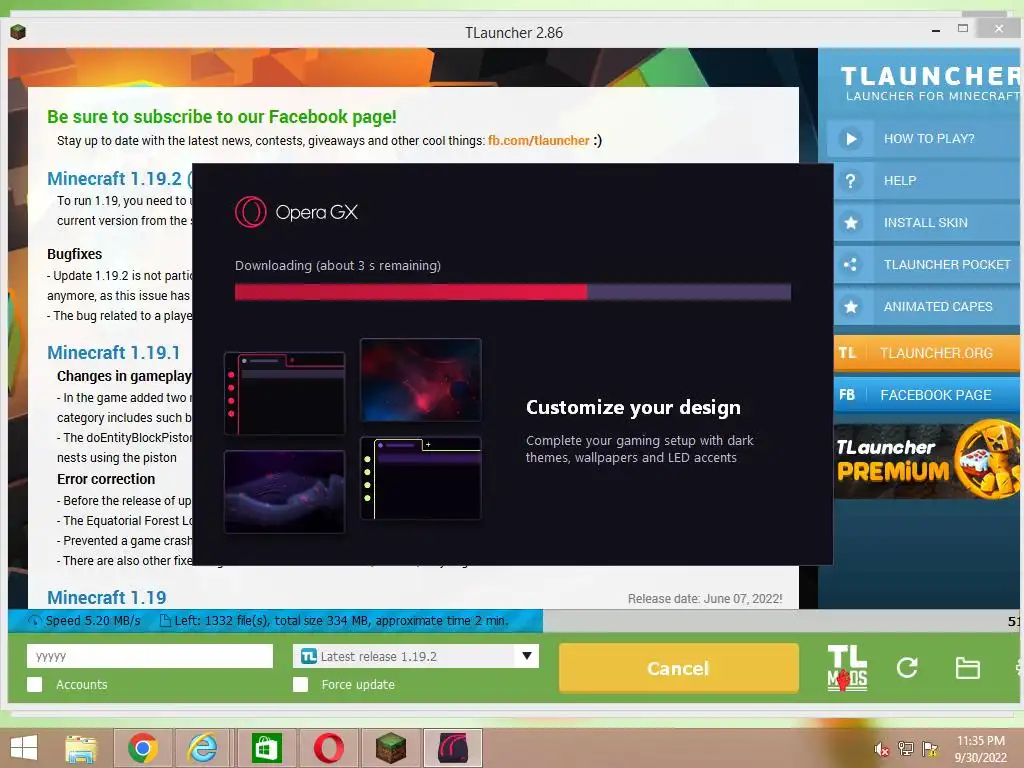Image resolution: width=1024 pixels, height=768 pixels.
Task: Click the red nebula wallpaper thumbnail
Action: click(421, 379)
